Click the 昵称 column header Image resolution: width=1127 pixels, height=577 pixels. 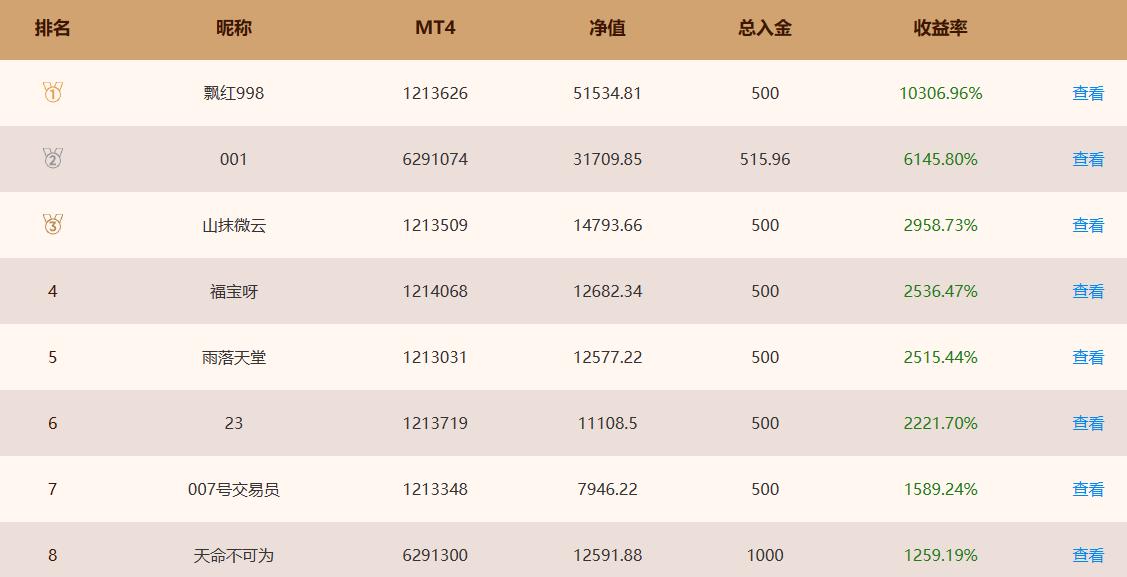234,28
